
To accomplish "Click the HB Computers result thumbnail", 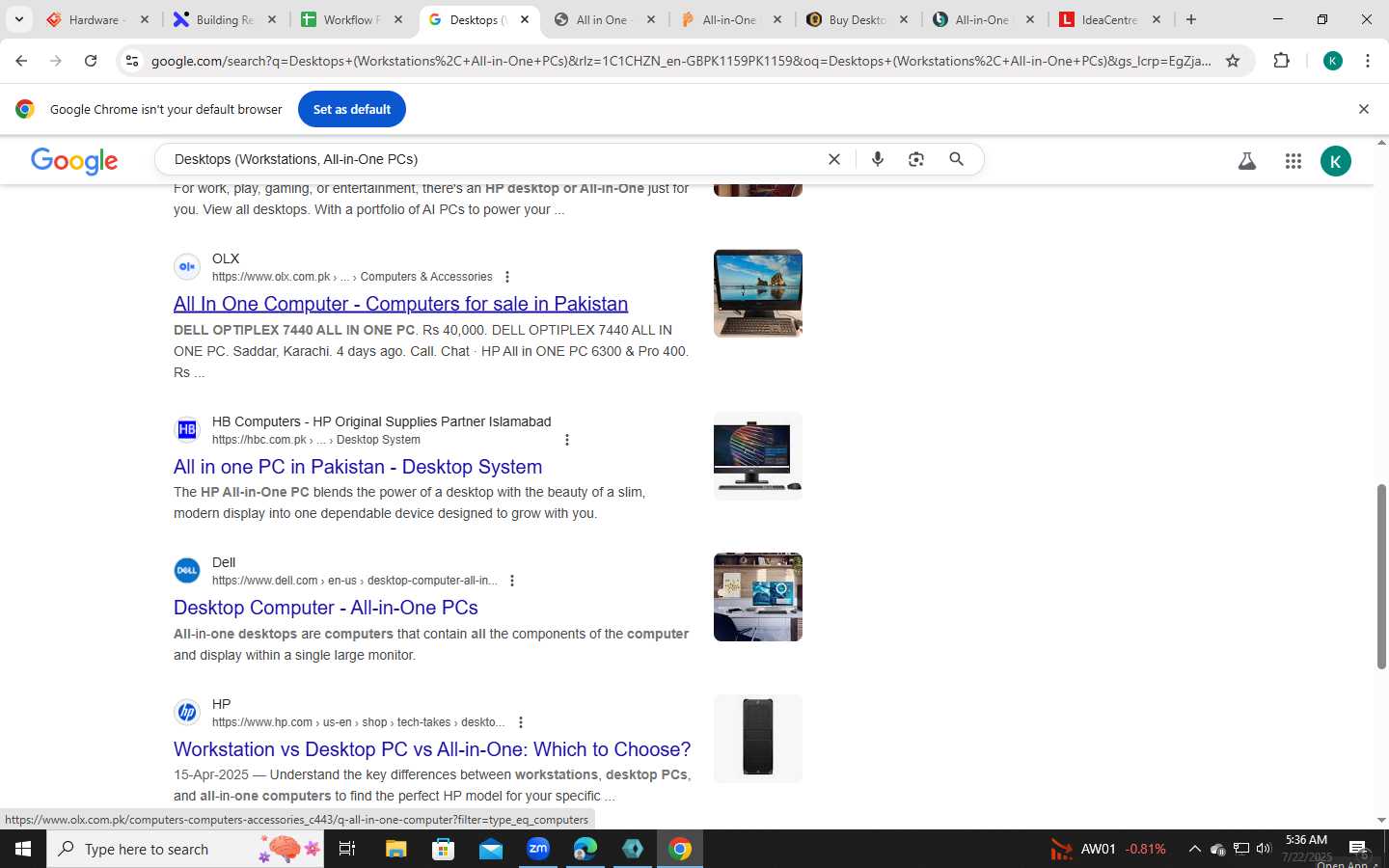I will pyautogui.click(x=758, y=456).
